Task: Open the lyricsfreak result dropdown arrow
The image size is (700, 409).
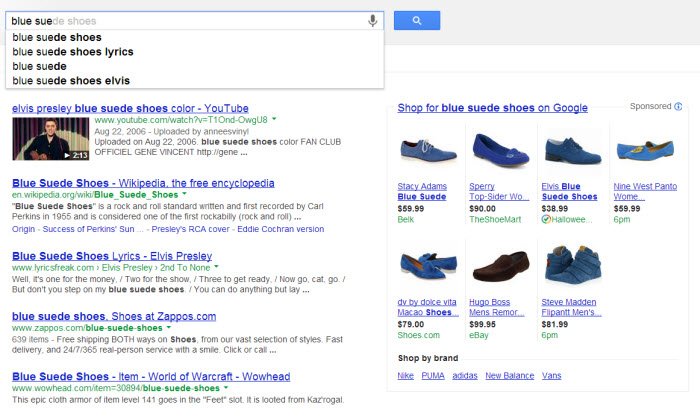Action: tap(217, 267)
